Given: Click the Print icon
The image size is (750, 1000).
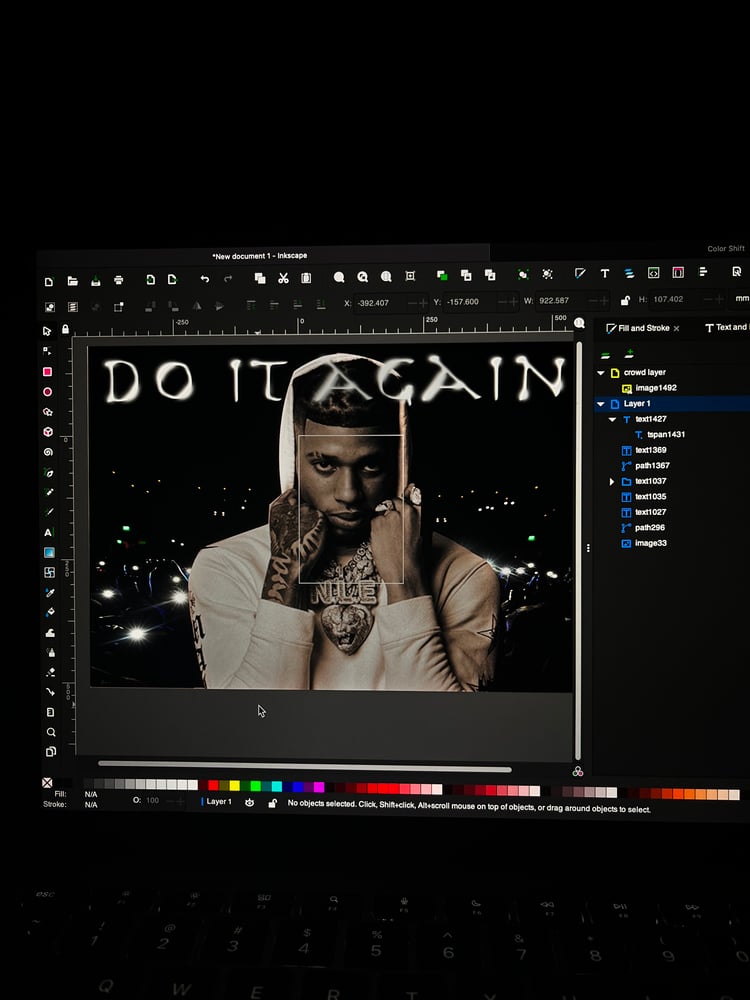Looking at the screenshot, I should [x=119, y=280].
